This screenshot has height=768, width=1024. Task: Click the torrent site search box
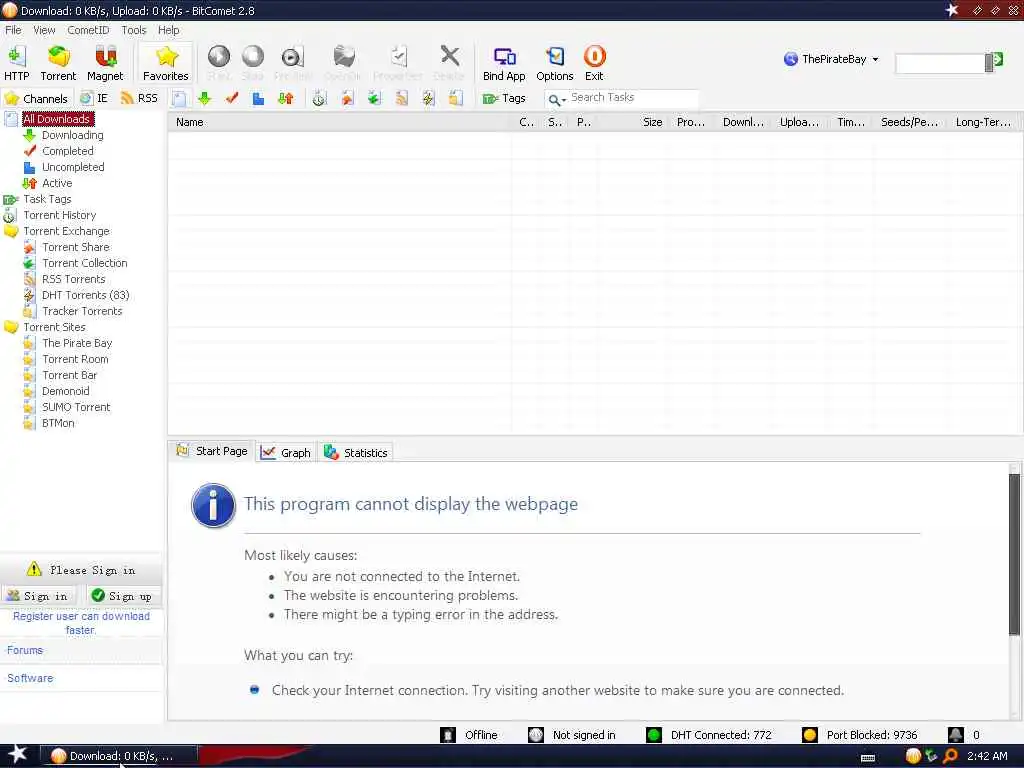click(940, 63)
